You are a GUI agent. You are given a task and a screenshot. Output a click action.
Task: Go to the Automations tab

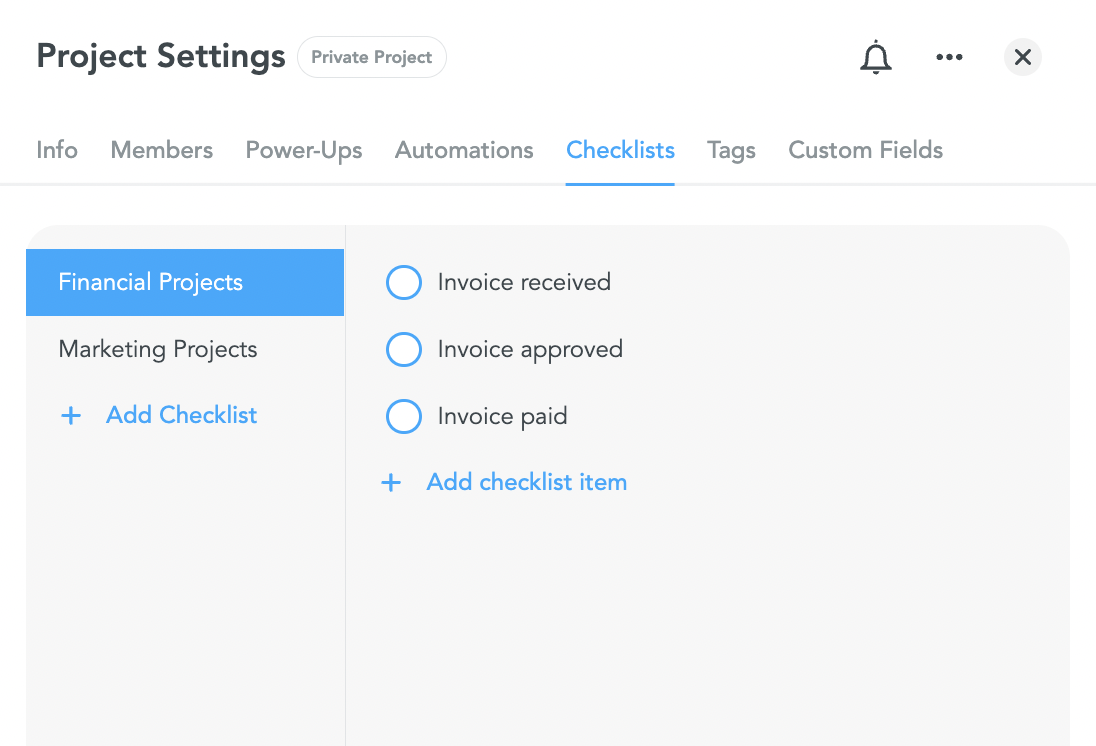pos(464,150)
